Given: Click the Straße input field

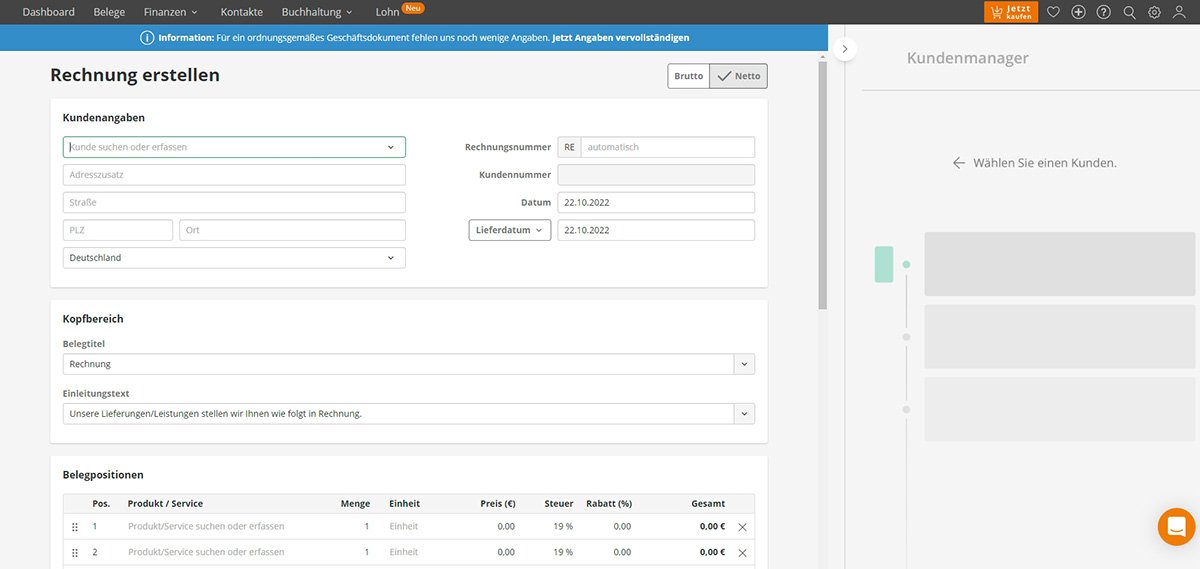Looking at the screenshot, I should click(234, 202).
